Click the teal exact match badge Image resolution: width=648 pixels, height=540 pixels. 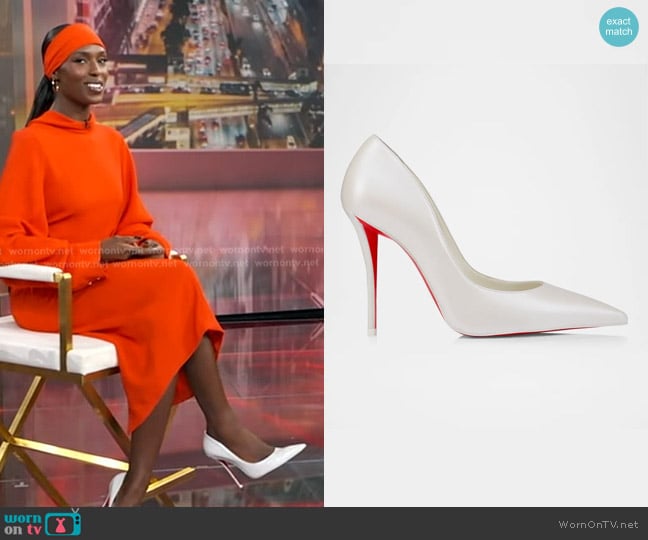618,26
